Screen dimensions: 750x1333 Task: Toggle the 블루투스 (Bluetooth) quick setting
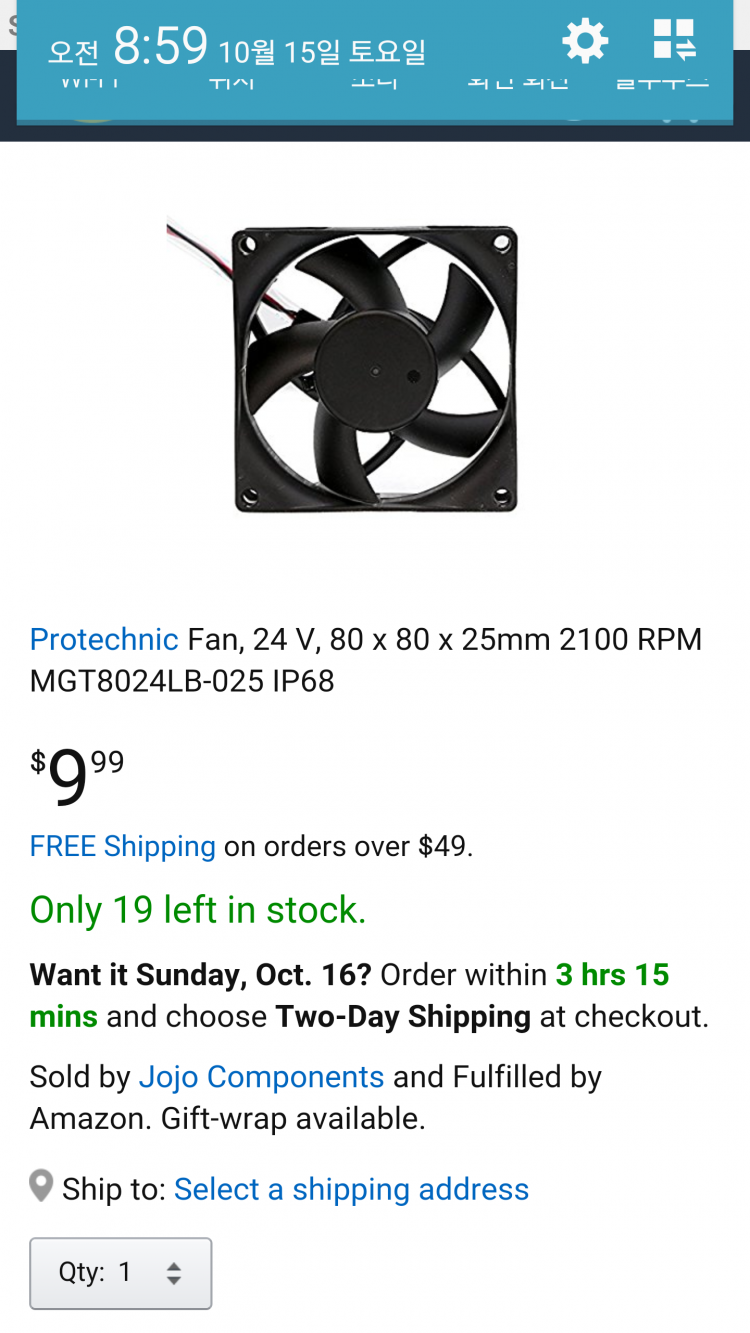click(661, 82)
